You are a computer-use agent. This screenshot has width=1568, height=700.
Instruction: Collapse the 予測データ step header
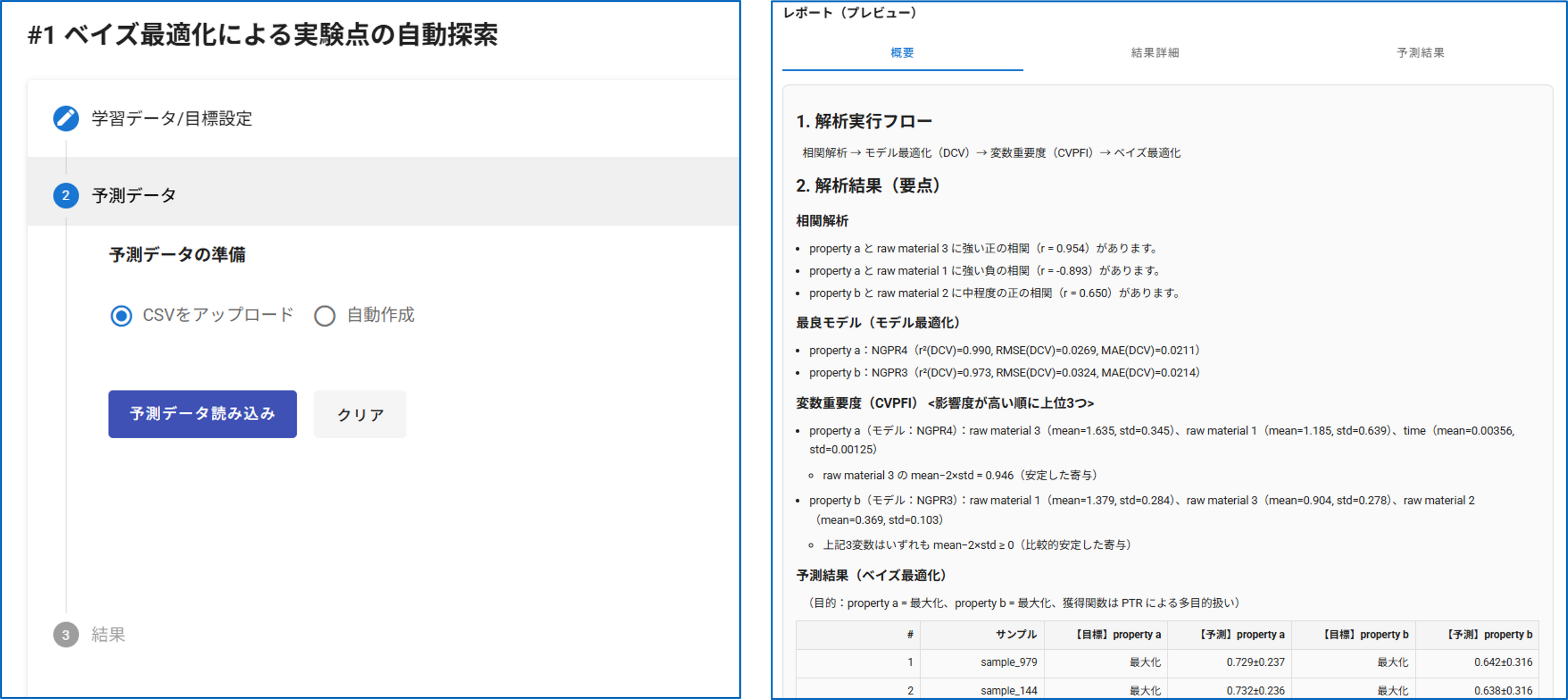(x=134, y=196)
